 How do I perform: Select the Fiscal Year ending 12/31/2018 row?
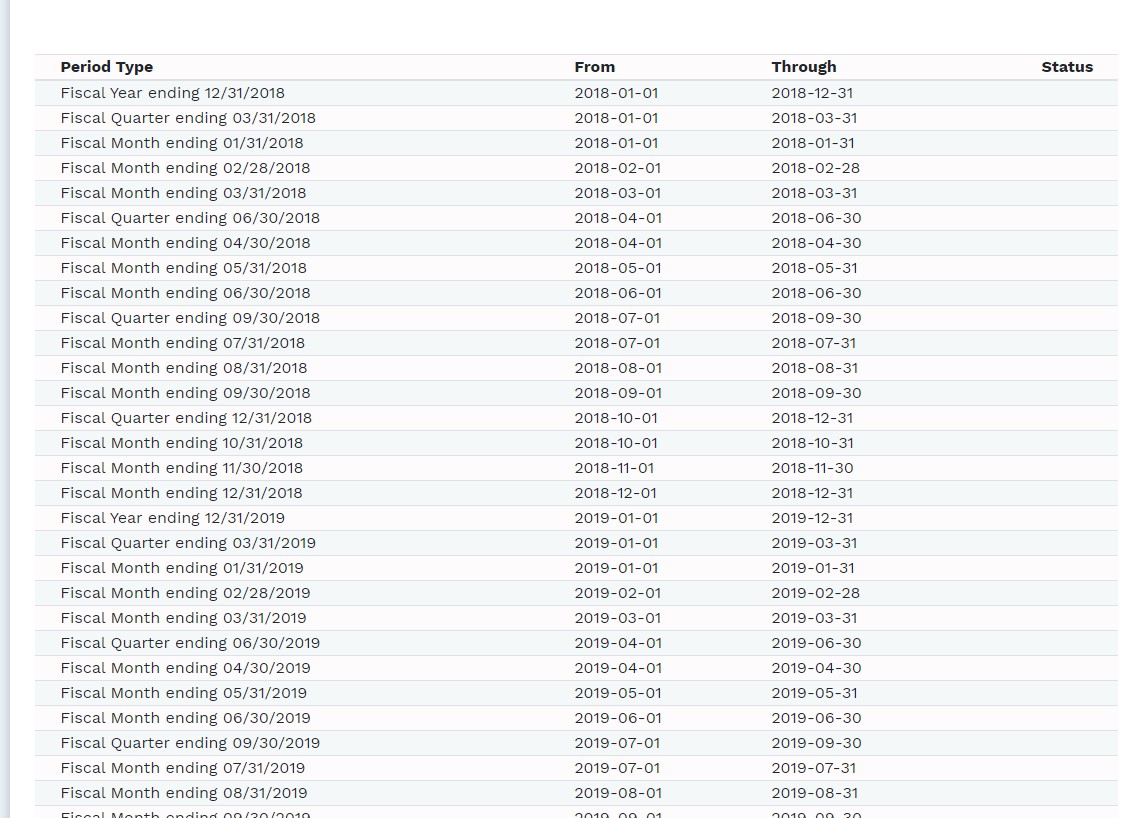coord(172,93)
